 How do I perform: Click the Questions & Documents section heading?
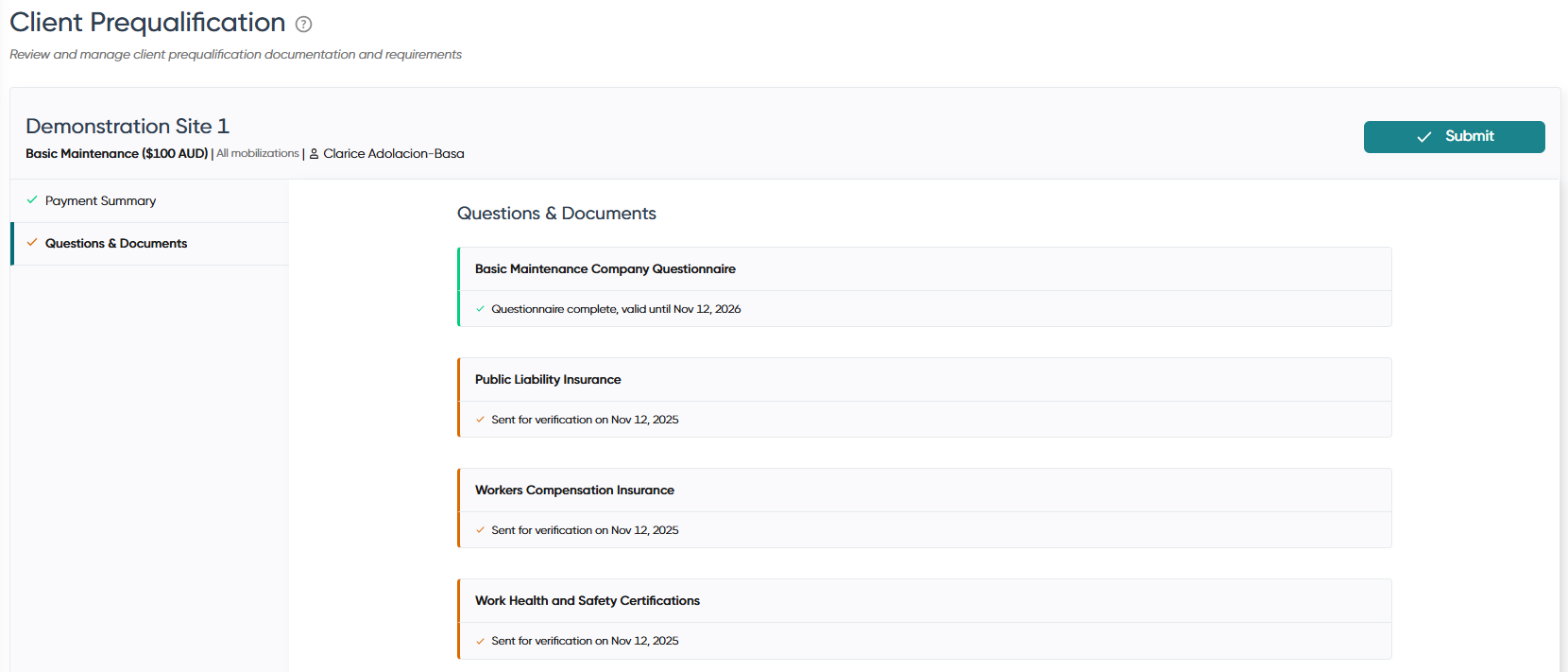coord(556,214)
